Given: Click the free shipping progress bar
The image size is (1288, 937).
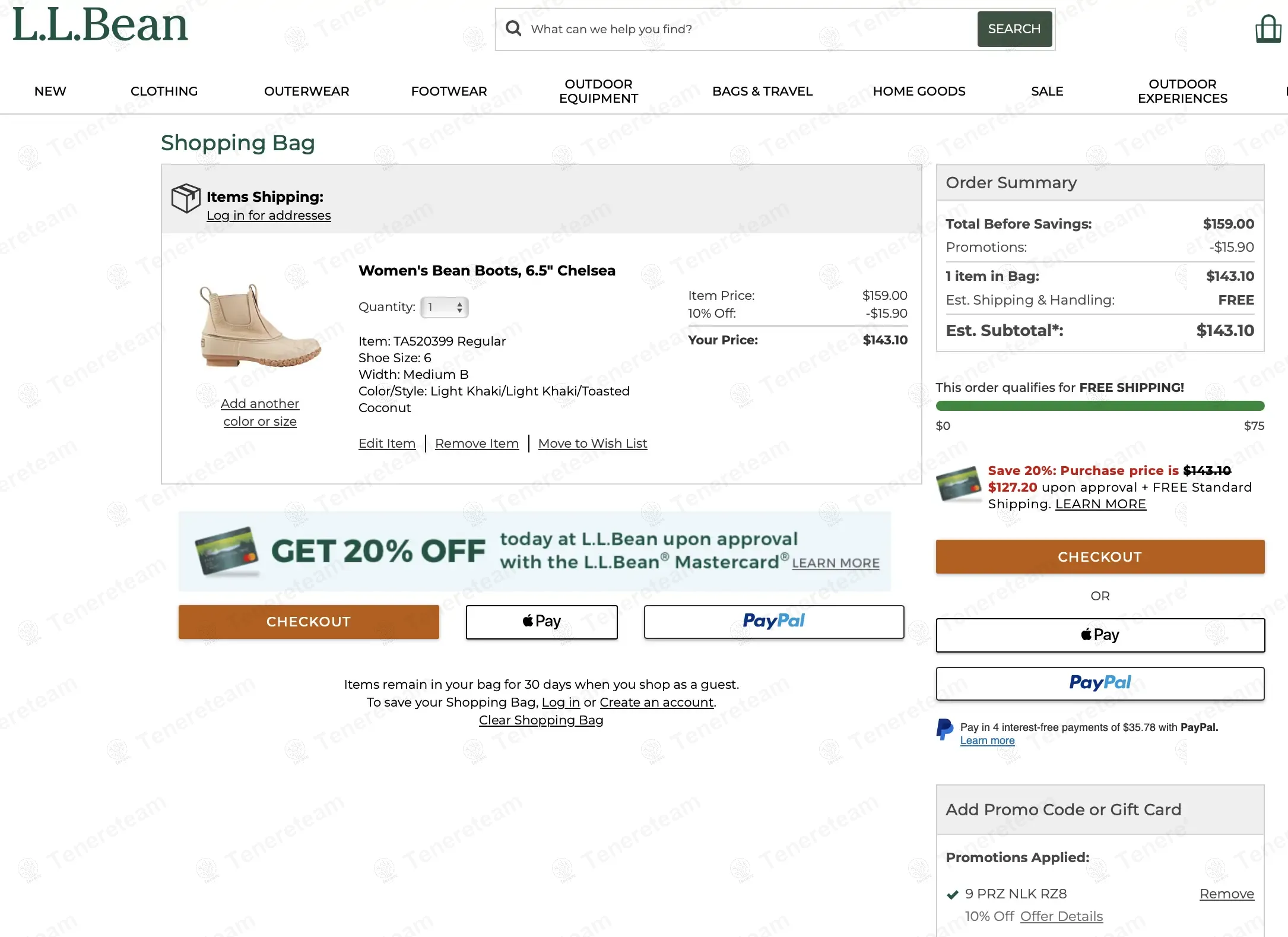Looking at the screenshot, I should click(x=1100, y=406).
